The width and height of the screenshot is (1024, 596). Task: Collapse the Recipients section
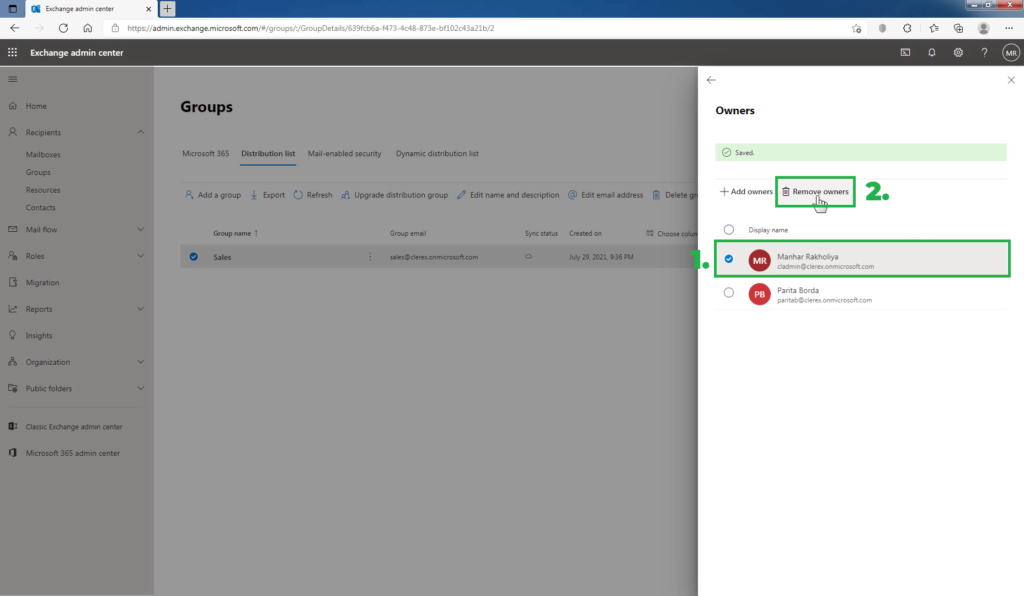140,132
